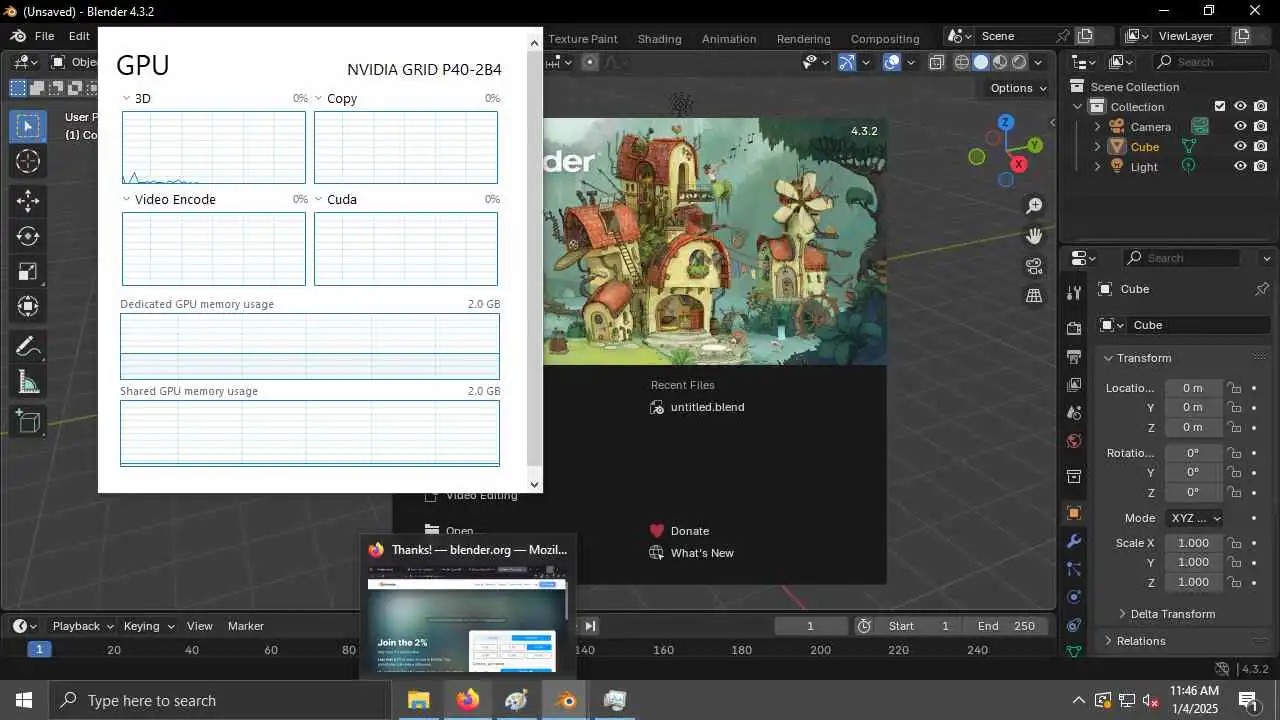Image resolution: width=1280 pixels, height=720 pixels.
Task: Click the viewport zoom magnifier icon
Action: [1034, 206]
